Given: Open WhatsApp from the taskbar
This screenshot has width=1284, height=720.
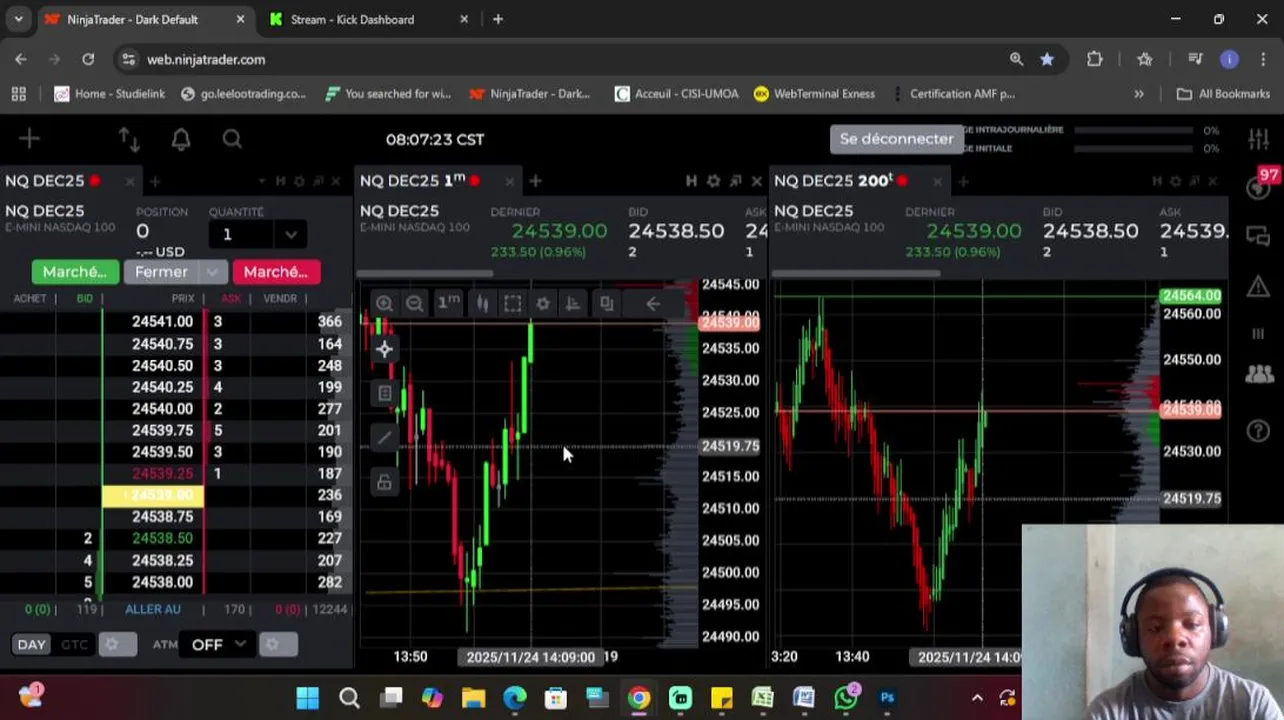Looking at the screenshot, I should pyautogui.click(x=846, y=697).
